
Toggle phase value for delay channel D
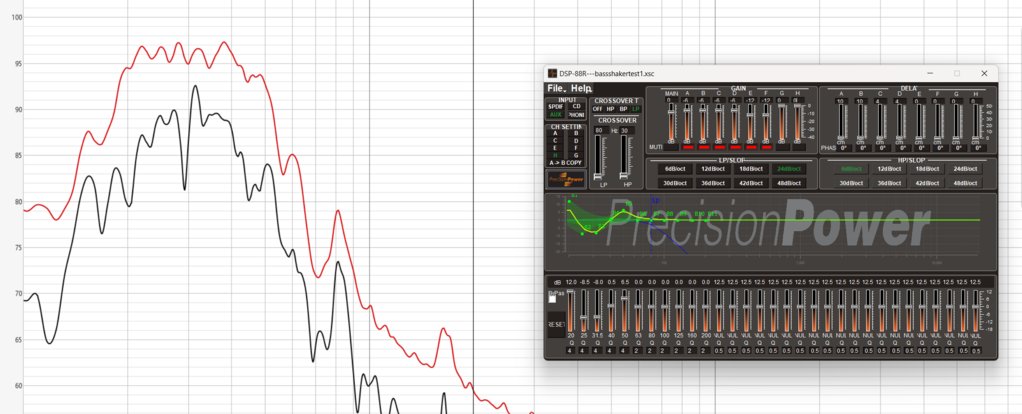coord(903,148)
